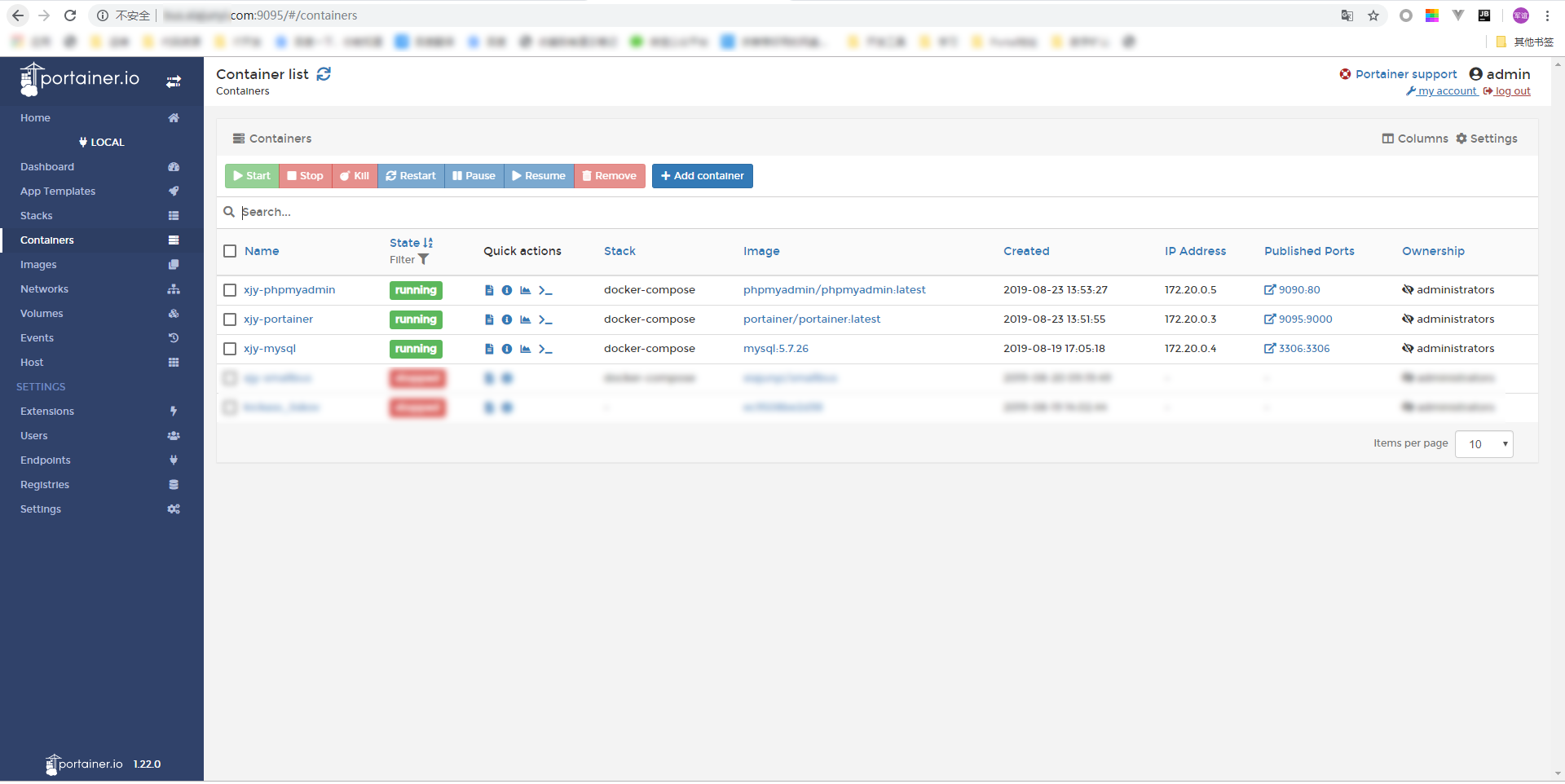This screenshot has width=1565, height=784.
Task: Refresh the container list icon
Action: click(324, 74)
